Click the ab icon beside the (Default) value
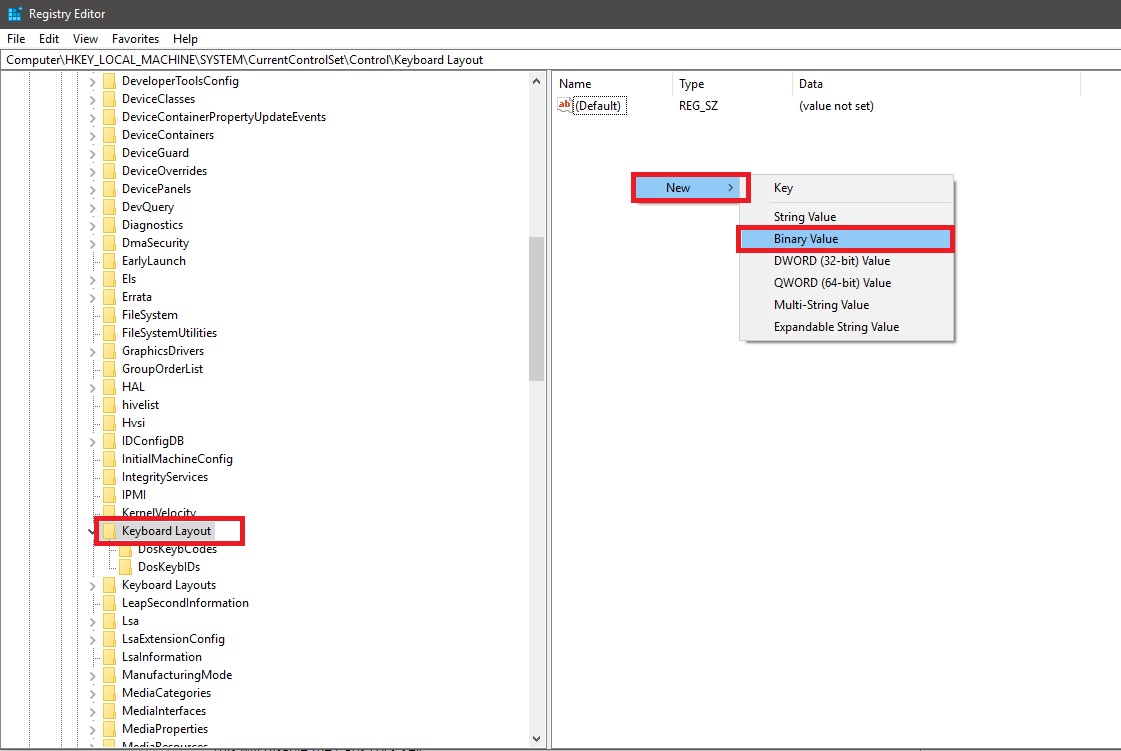This screenshot has height=751, width=1121. 564,105
